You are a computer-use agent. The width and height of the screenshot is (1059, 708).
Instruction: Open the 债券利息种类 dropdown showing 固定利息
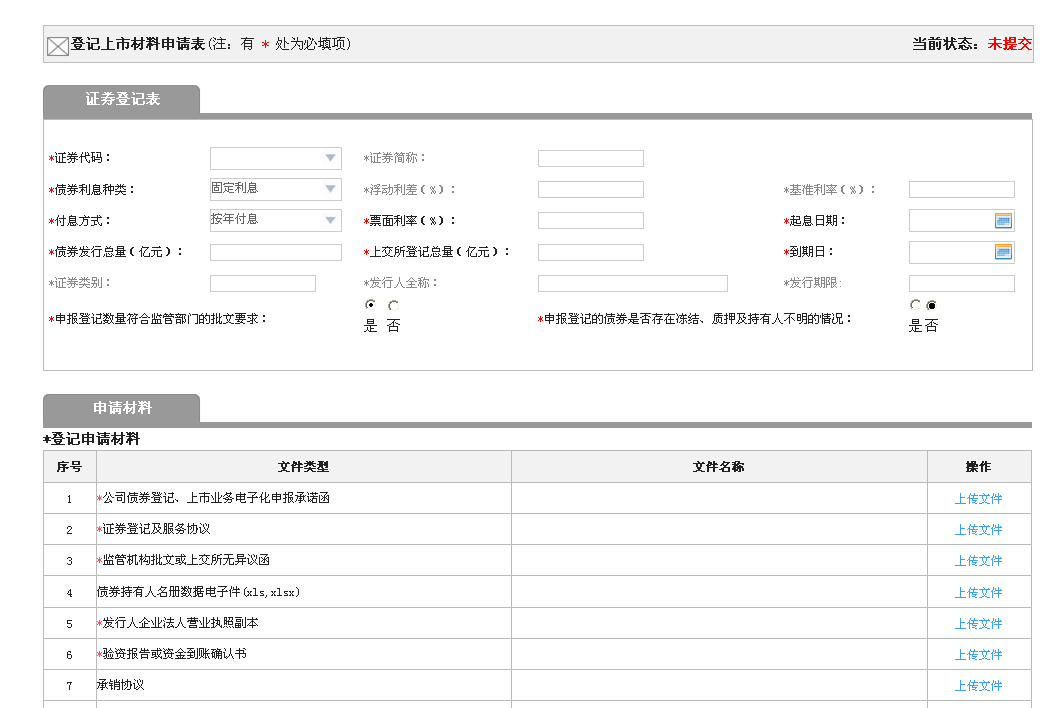pos(276,189)
